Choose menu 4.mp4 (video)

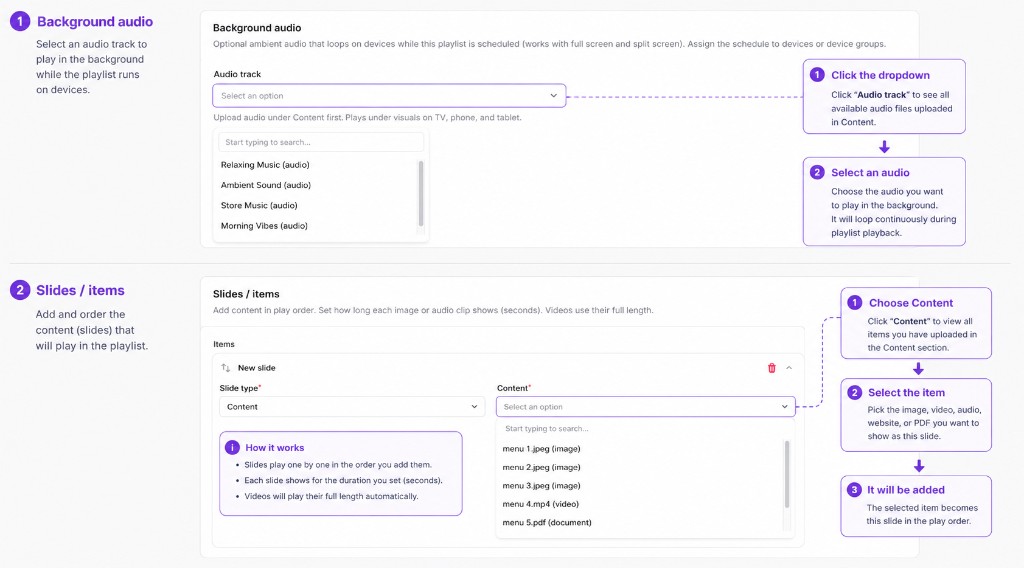click(540, 503)
